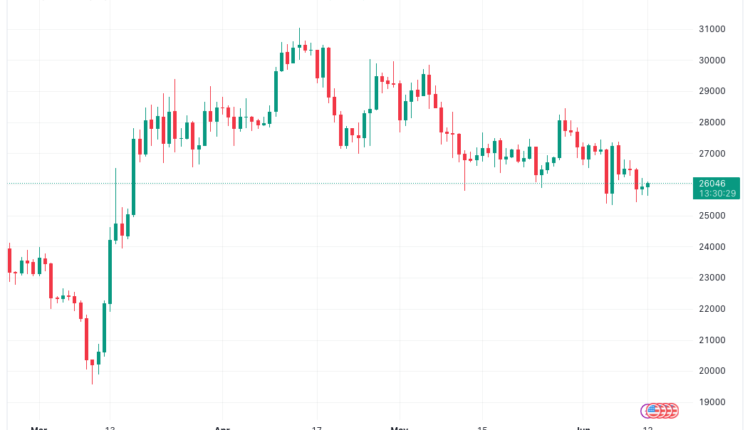Select the May label on time axis
This screenshot has height=430, width=750.
[399, 427]
